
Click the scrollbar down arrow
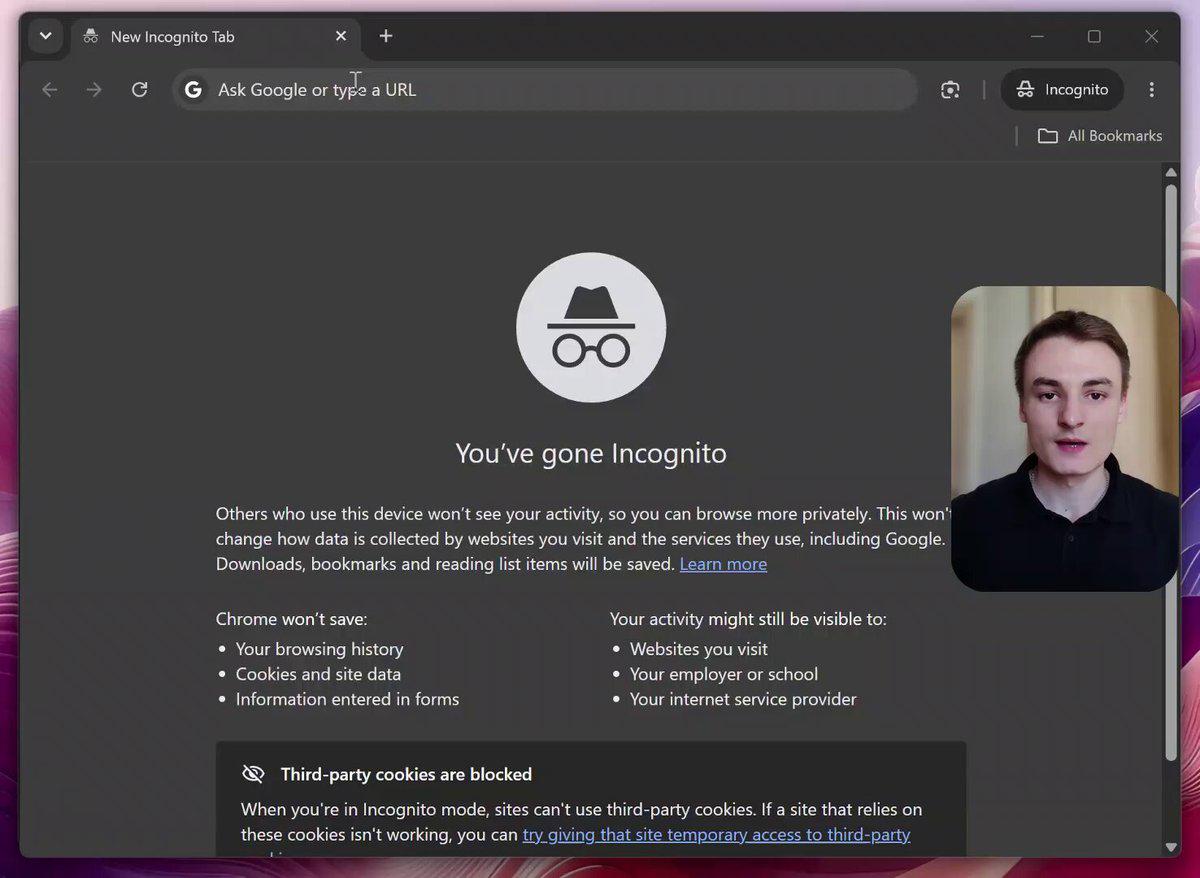click(x=1172, y=848)
